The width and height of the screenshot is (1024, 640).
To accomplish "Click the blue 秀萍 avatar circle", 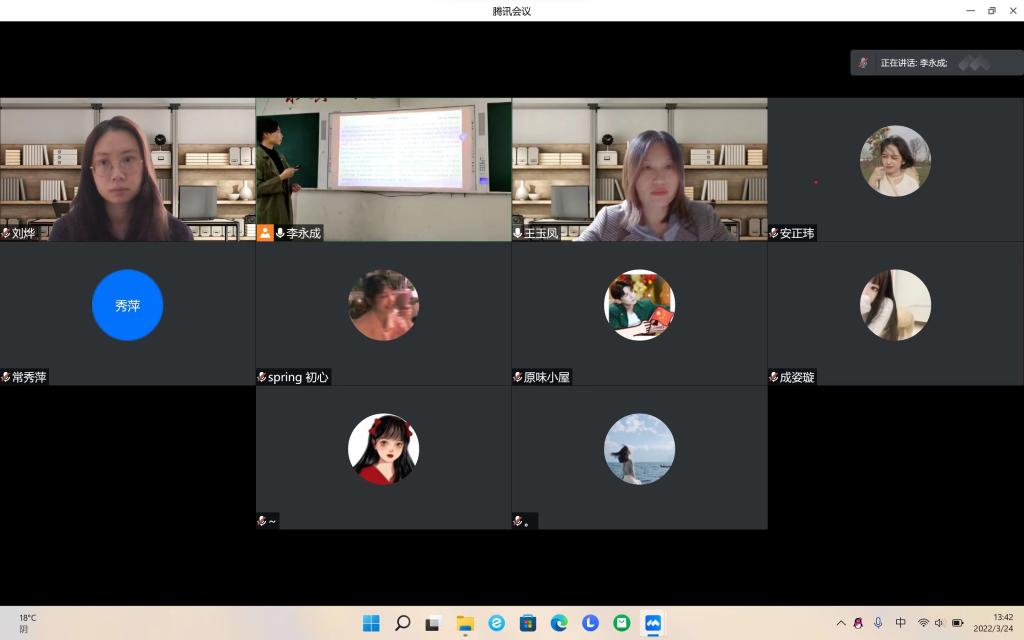I will point(127,305).
